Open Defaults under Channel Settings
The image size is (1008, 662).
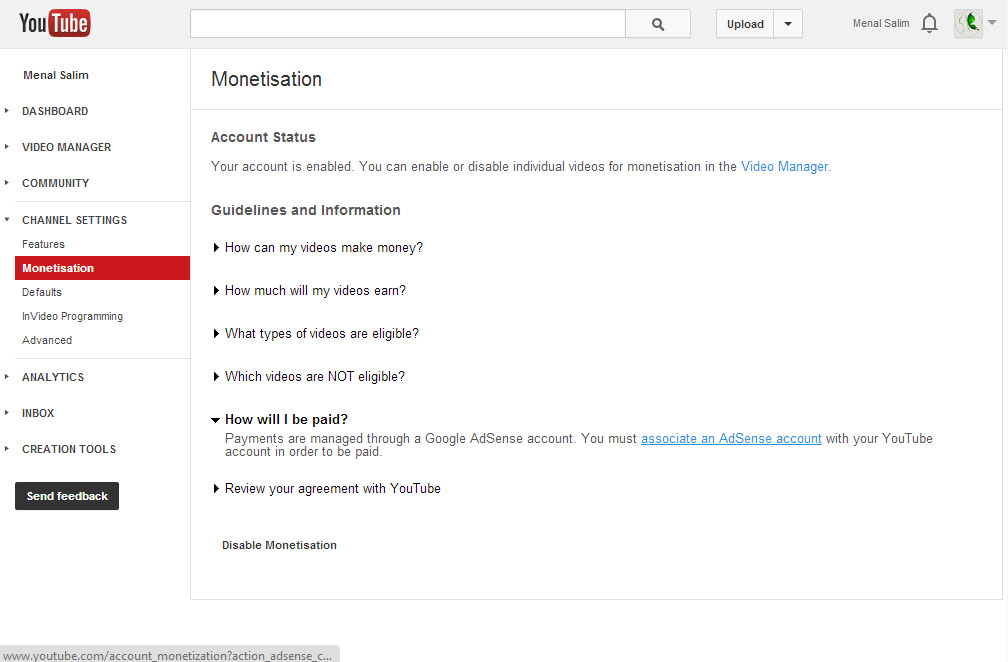click(42, 292)
